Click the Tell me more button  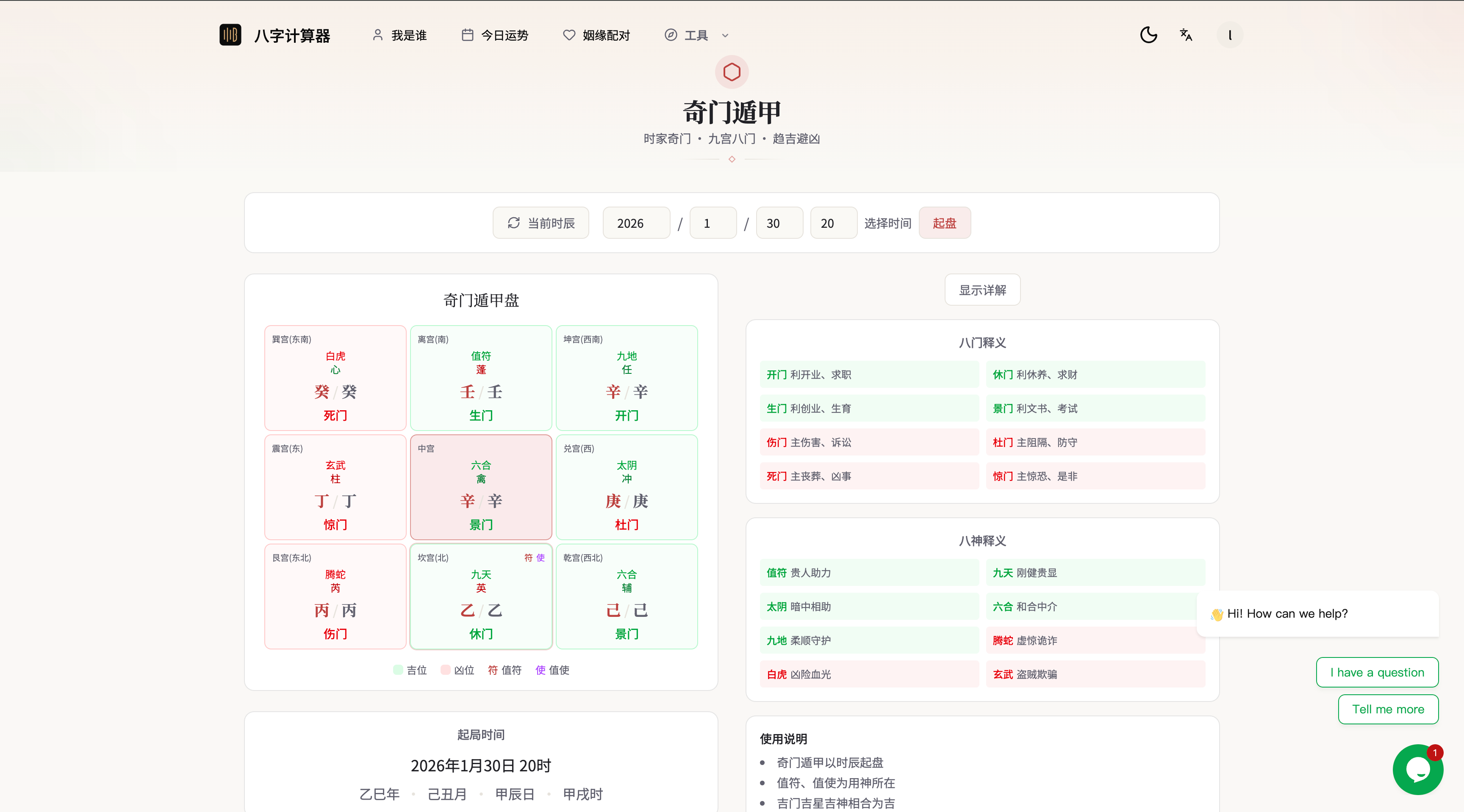pyautogui.click(x=1388, y=709)
